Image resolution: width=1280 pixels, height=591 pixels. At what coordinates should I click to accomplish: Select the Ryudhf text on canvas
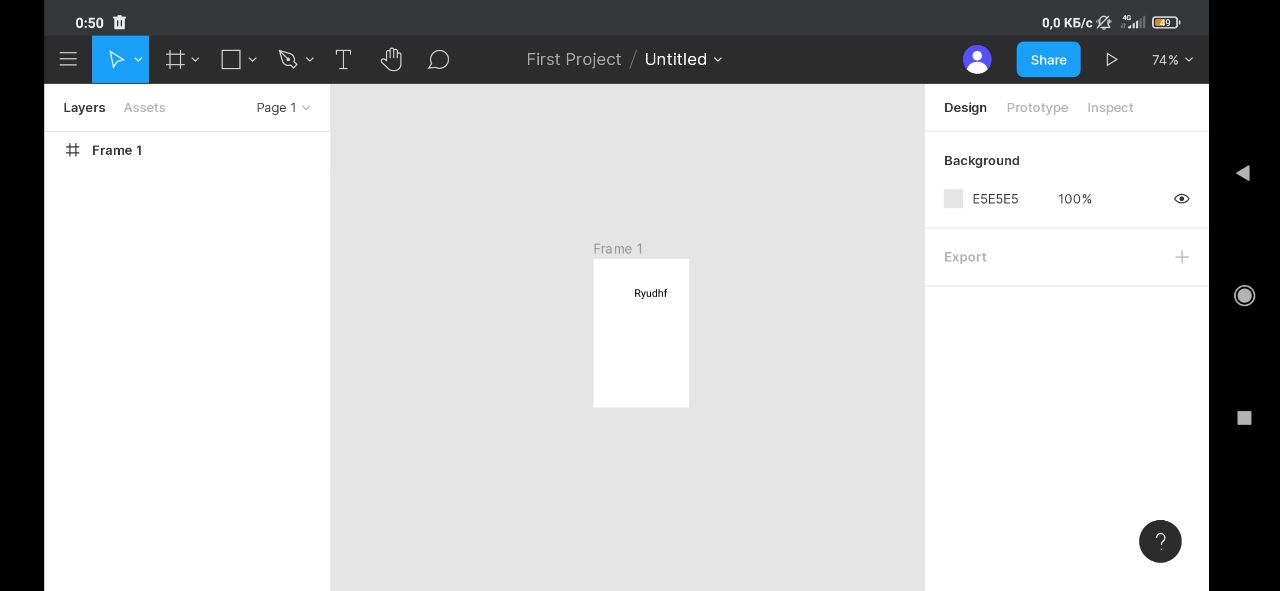coord(650,293)
